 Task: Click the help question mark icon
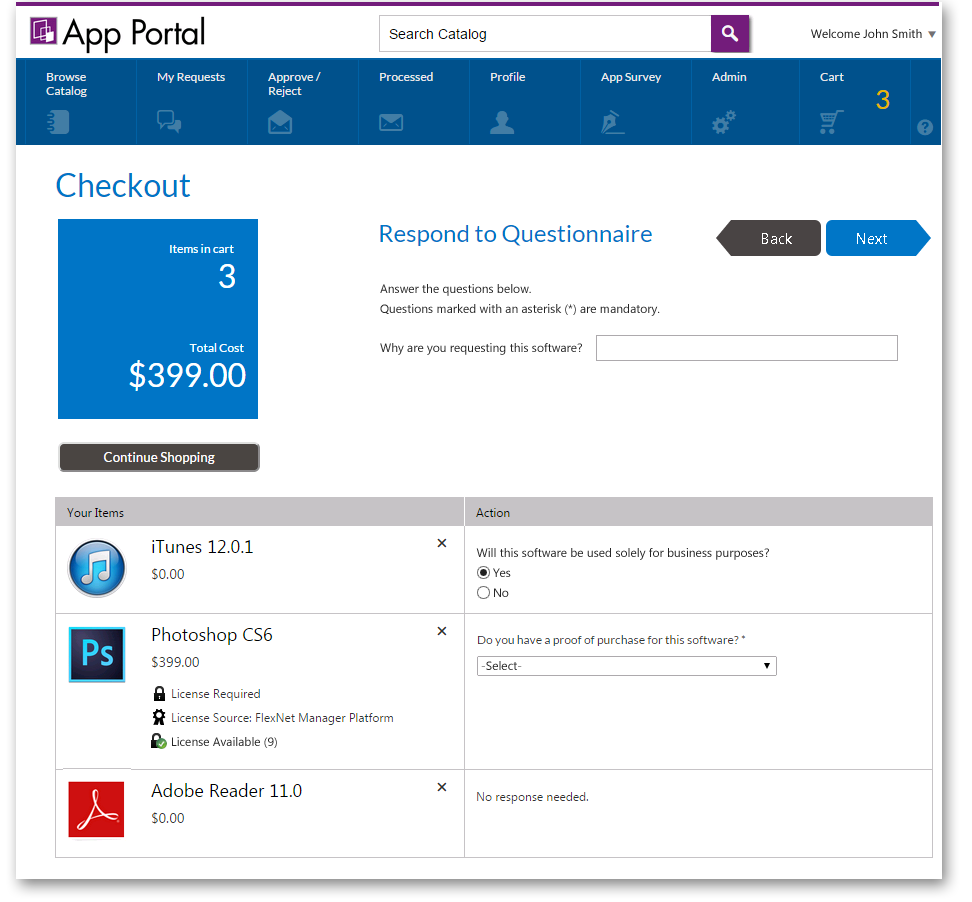925,128
